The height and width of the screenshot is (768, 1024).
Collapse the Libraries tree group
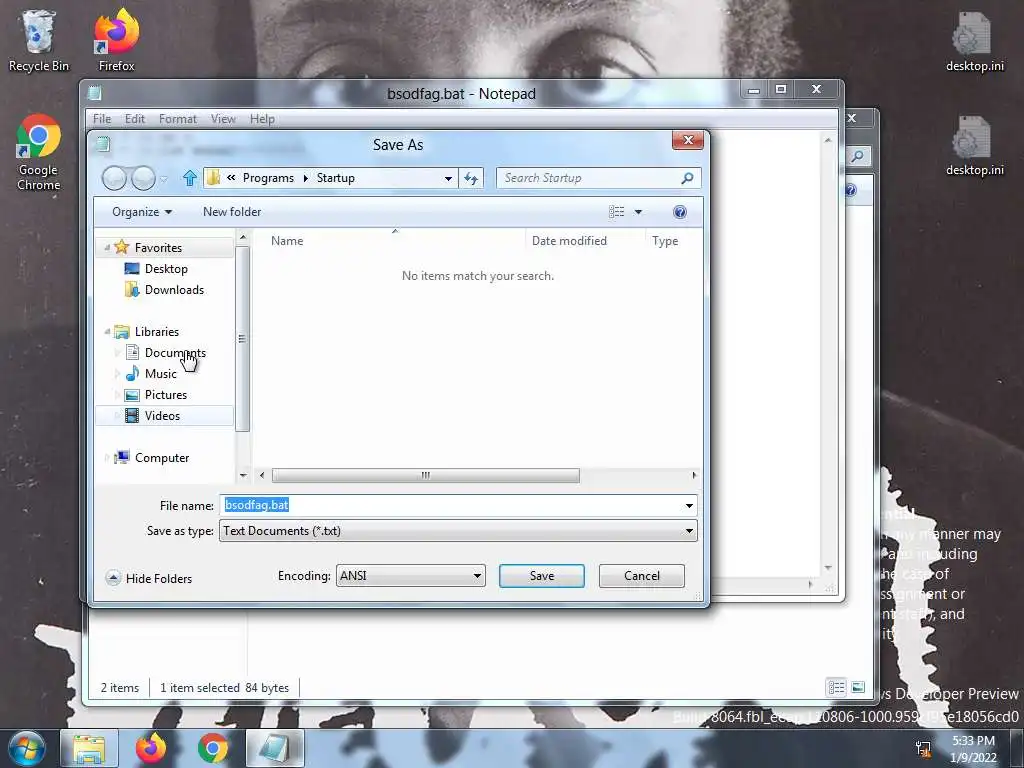(107, 332)
